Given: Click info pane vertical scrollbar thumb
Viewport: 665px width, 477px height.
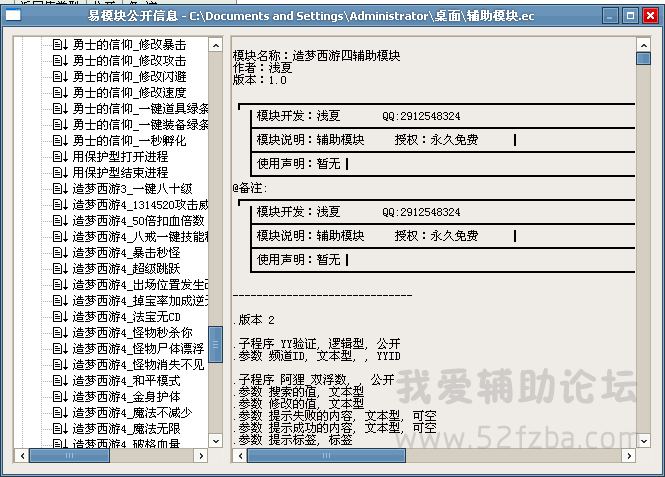Looking at the screenshot, I should (x=643, y=59).
